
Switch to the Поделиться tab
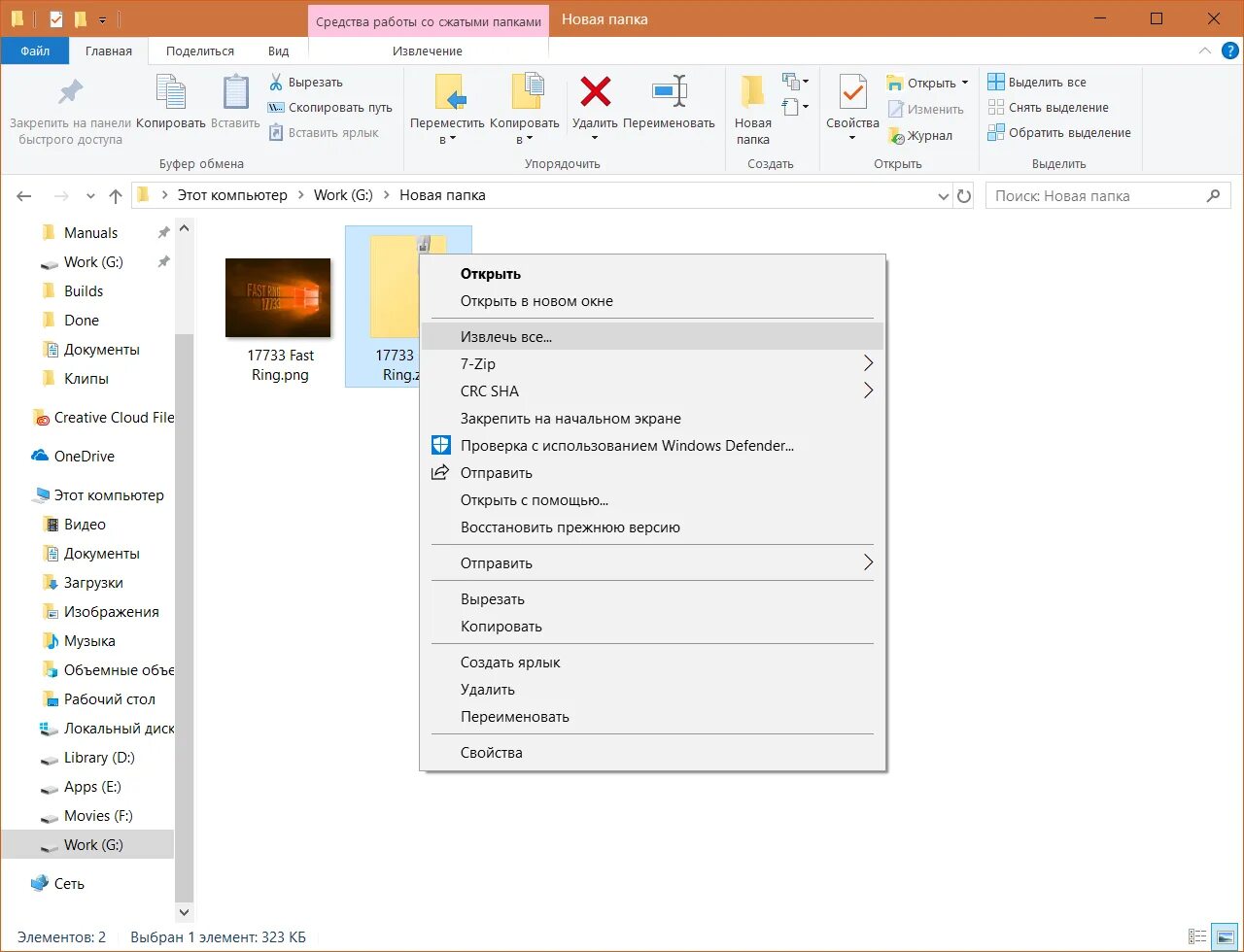point(200,51)
